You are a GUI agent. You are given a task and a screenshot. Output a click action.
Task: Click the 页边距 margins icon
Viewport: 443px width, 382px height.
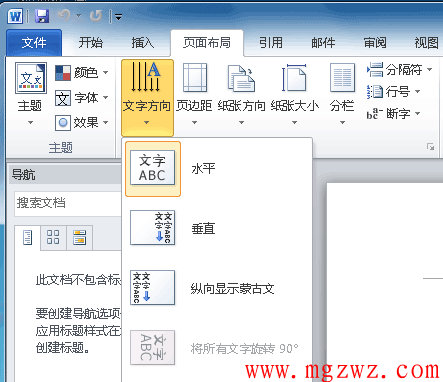(195, 78)
